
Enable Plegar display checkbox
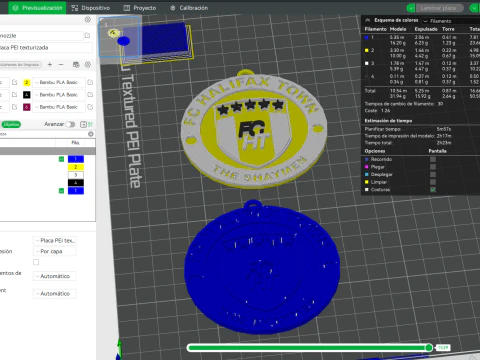(433, 167)
